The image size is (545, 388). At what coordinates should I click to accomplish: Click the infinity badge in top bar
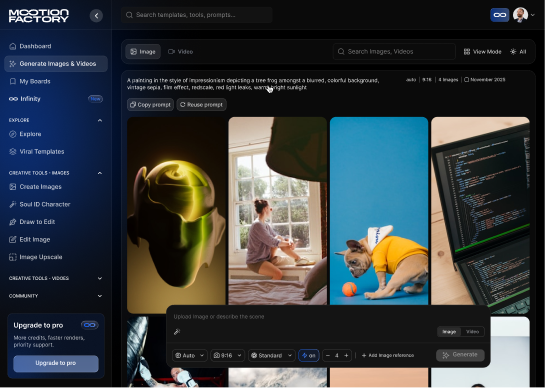click(499, 15)
